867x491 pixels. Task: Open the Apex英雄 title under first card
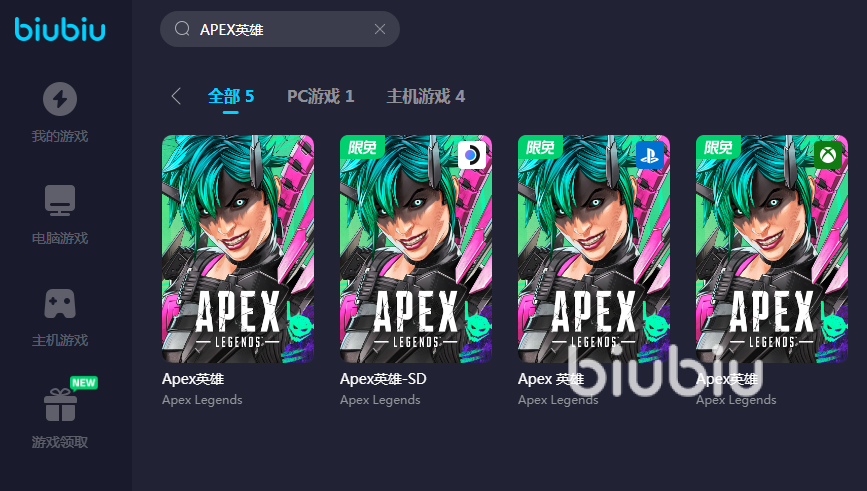193,379
